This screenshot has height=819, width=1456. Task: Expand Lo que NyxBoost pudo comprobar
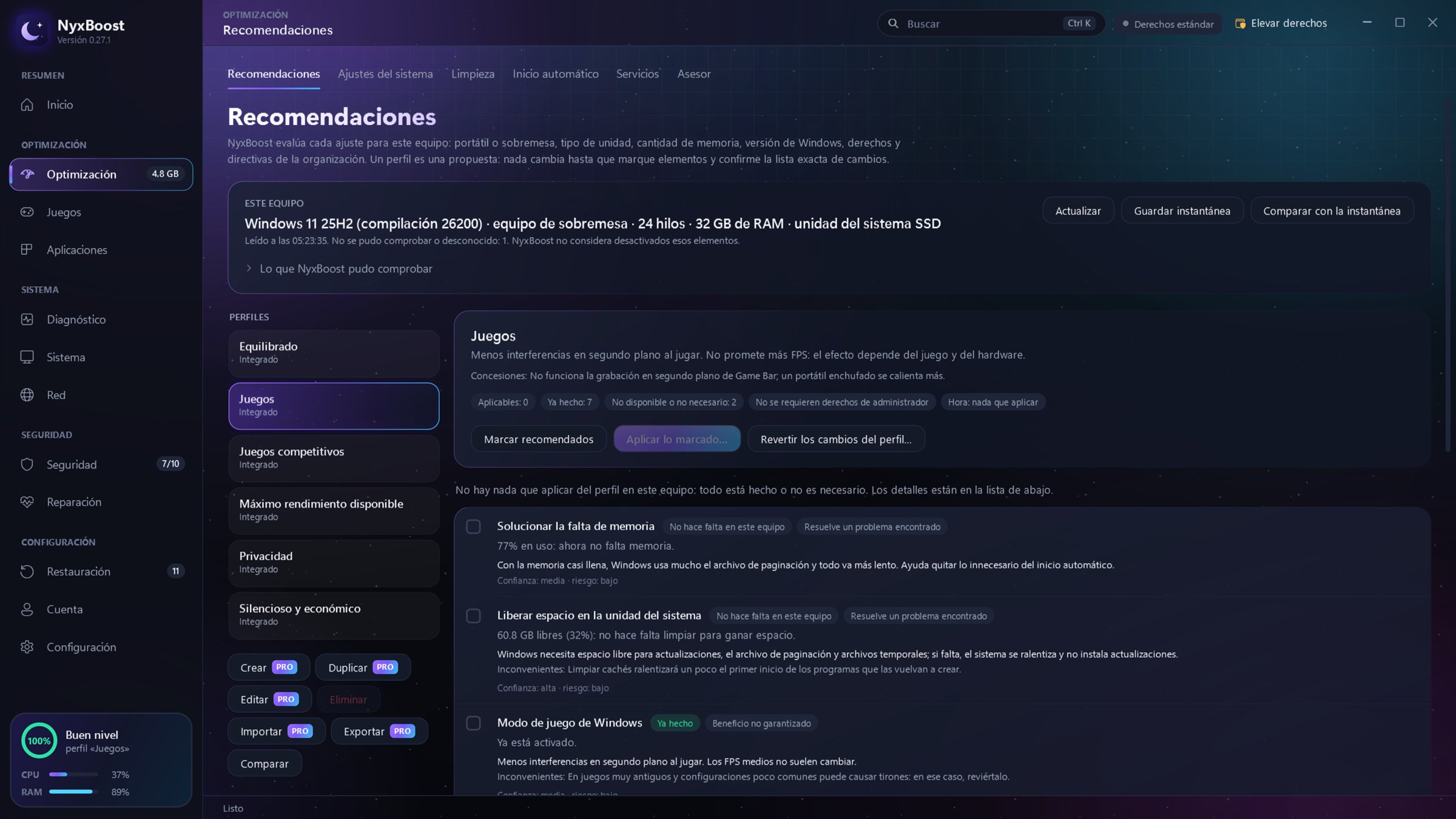point(339,269)
